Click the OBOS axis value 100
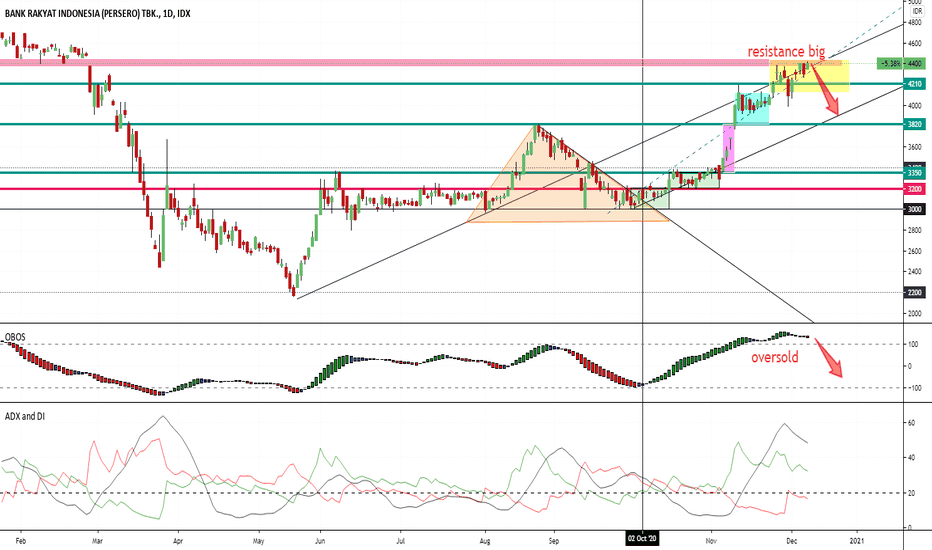This screenshot has height=550, width=932. click(x=914, y=344)
